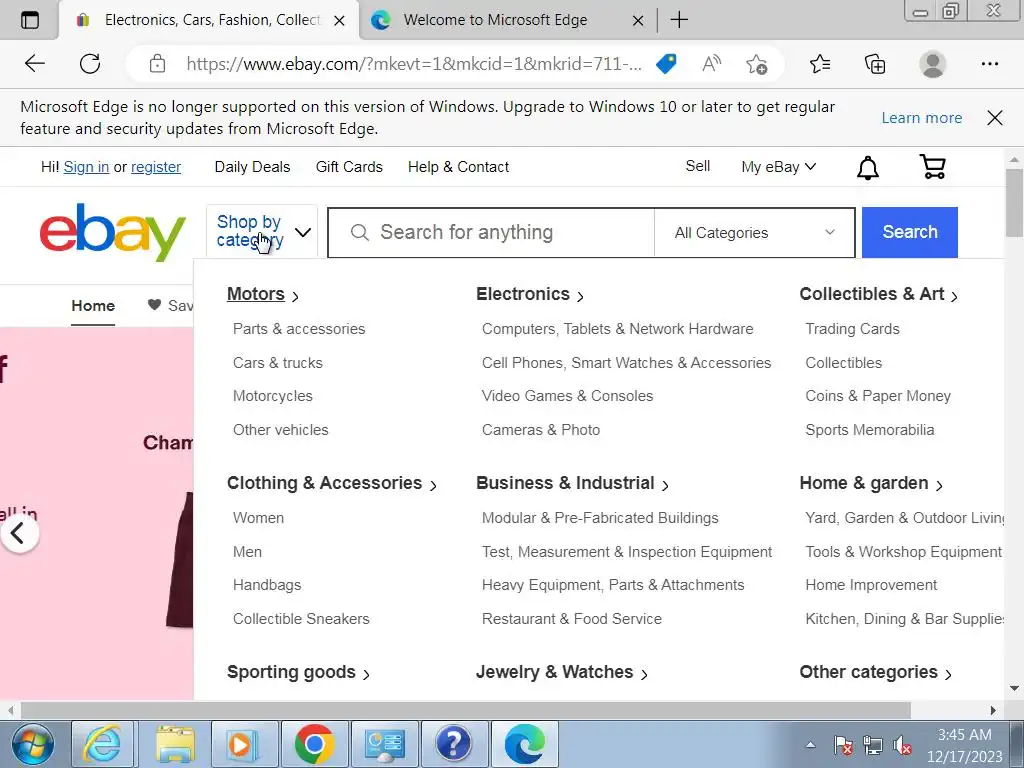This screenshot has height=768, width=1024.
Task: Launch Google Chrome from taskbar
Action: click(314, 744)
